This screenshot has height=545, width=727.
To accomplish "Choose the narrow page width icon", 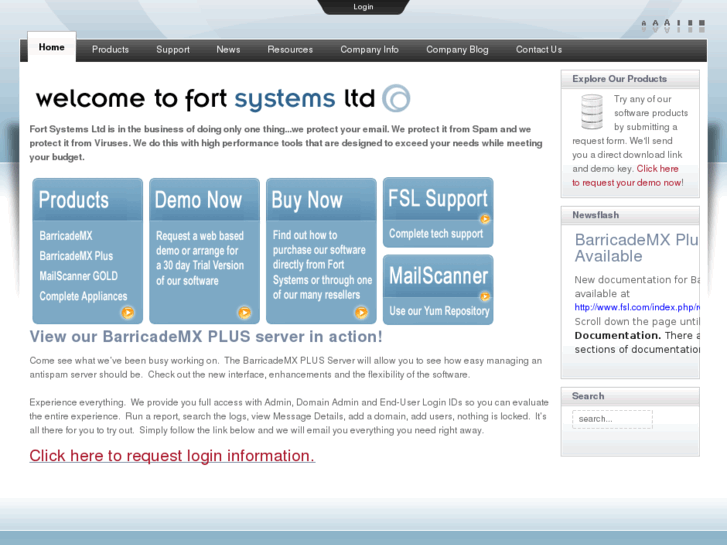I will [x=679, y=26].
